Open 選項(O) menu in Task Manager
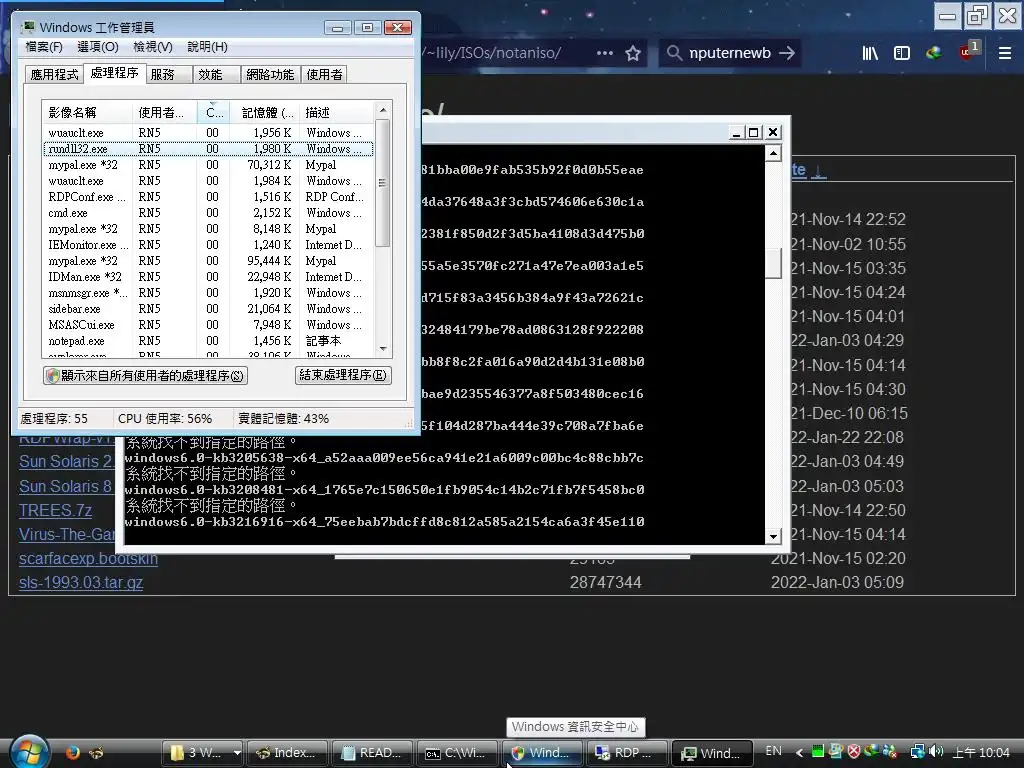This screenshot has width=1024, height=768. point(98,47)
